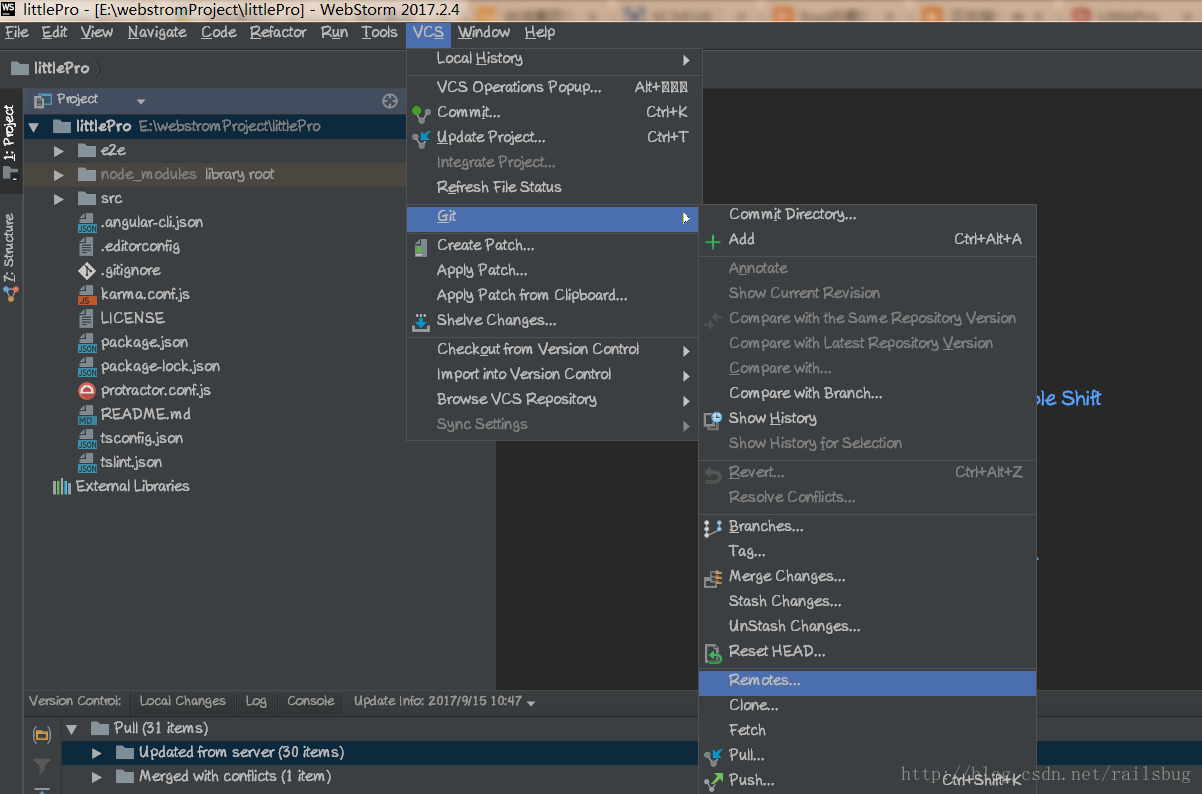
Task: Click the Pull icon in Git submenu
Action: (712, 756)
